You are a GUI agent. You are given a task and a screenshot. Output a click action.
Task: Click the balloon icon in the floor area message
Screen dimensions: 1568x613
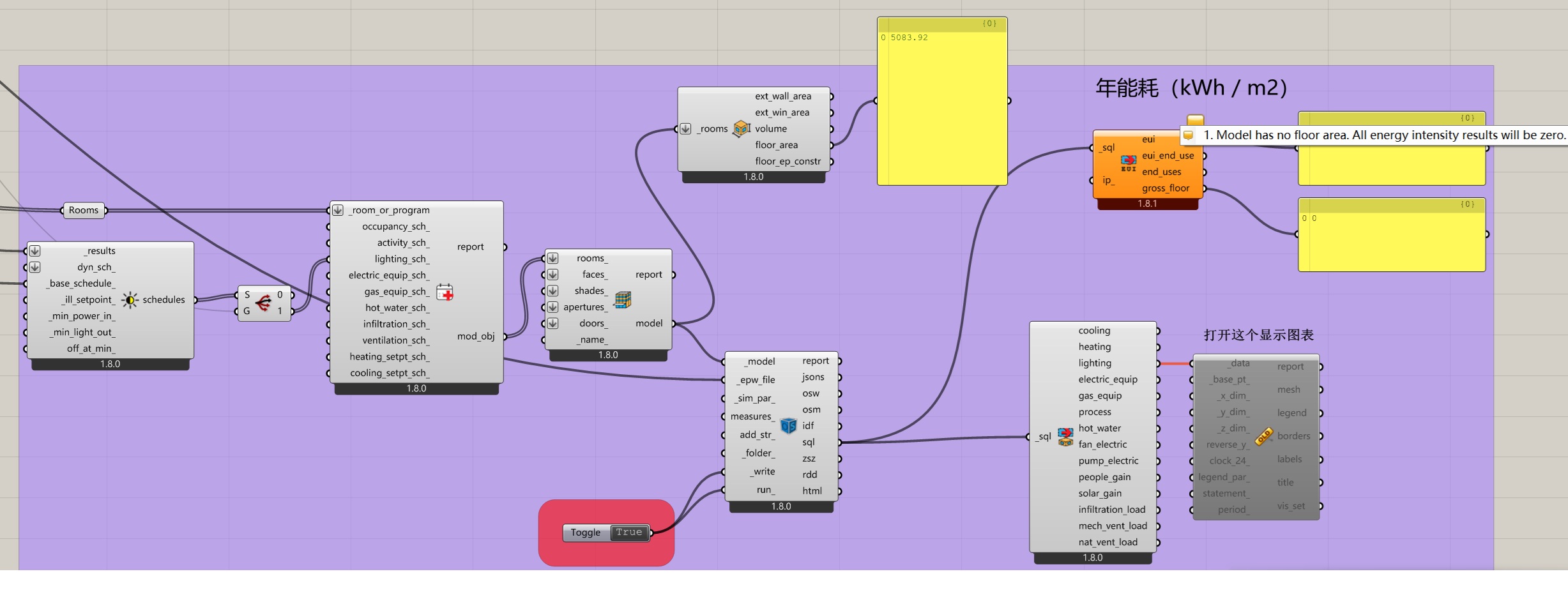click(1188, 135)
